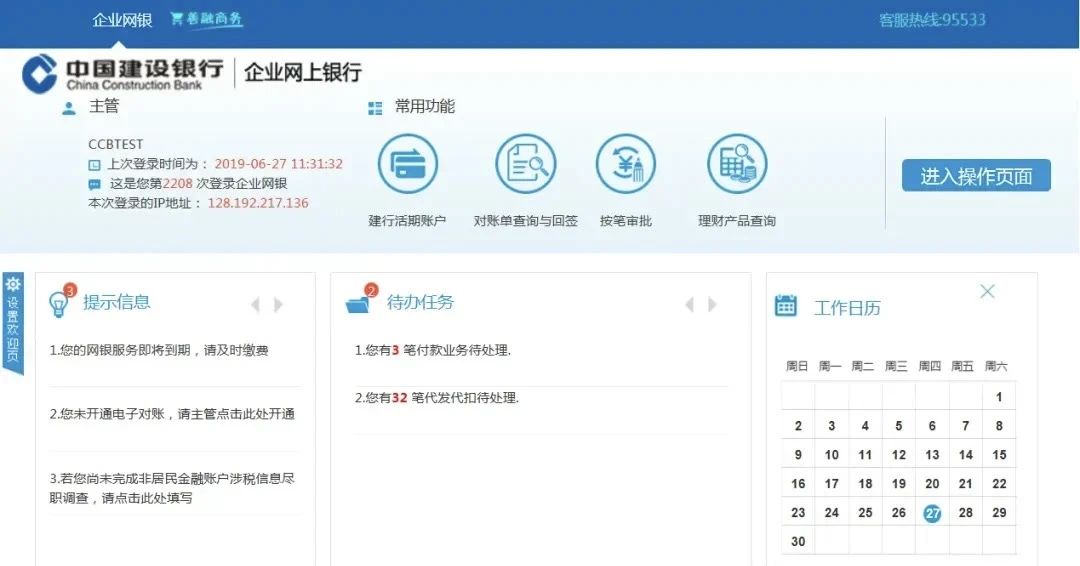The image size is (1080, 566).
Task: Show next 提示信息 page with right arrow
Action: 278,304
